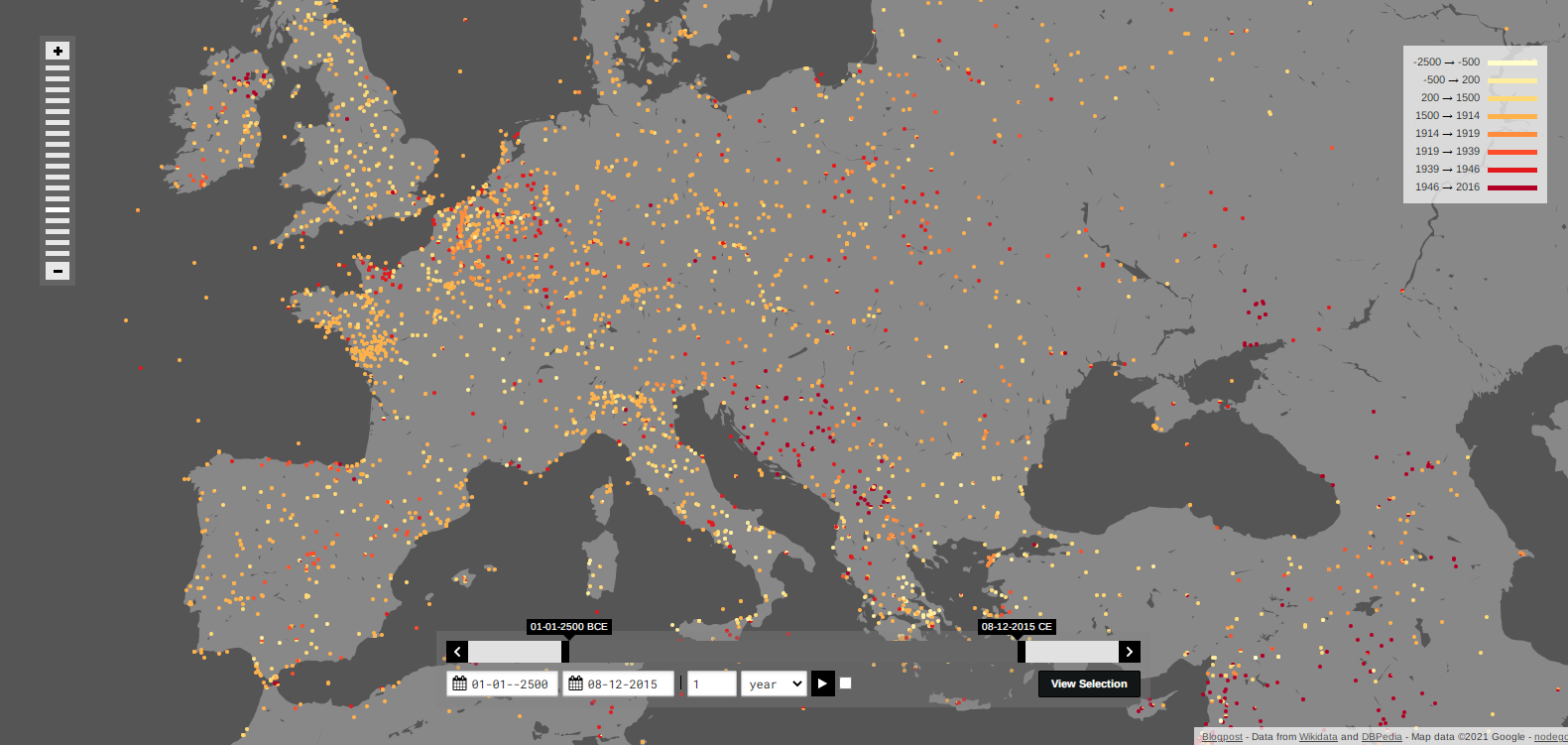The width and height of the screenshot is (1568, 745).
Task: Edit the start date field 01-01--2500
Action: [502, 683]
